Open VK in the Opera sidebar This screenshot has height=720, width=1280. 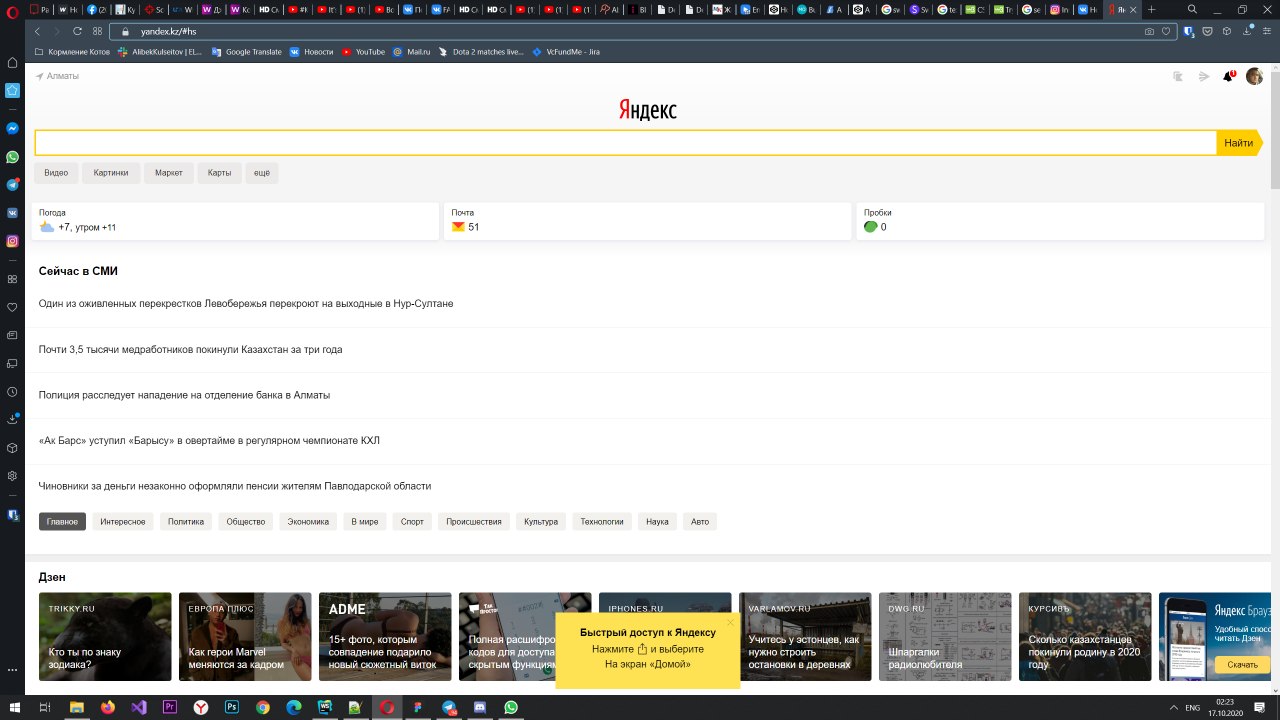click(12, 213)
